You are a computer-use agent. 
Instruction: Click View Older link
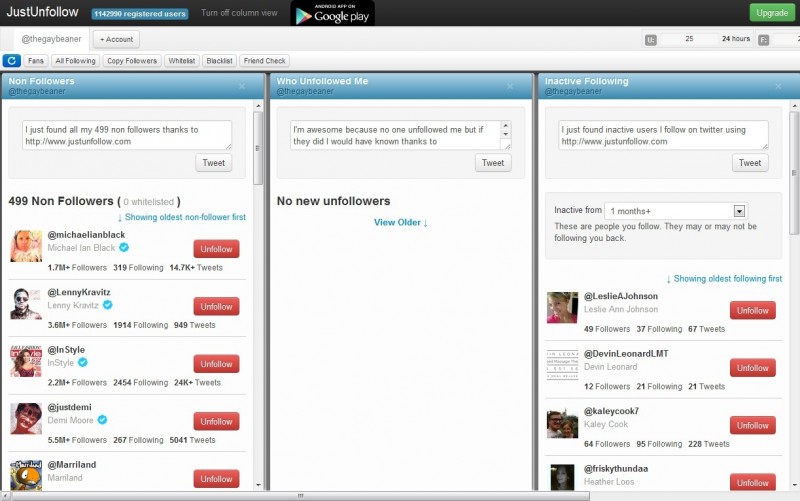tap(401, 222)
